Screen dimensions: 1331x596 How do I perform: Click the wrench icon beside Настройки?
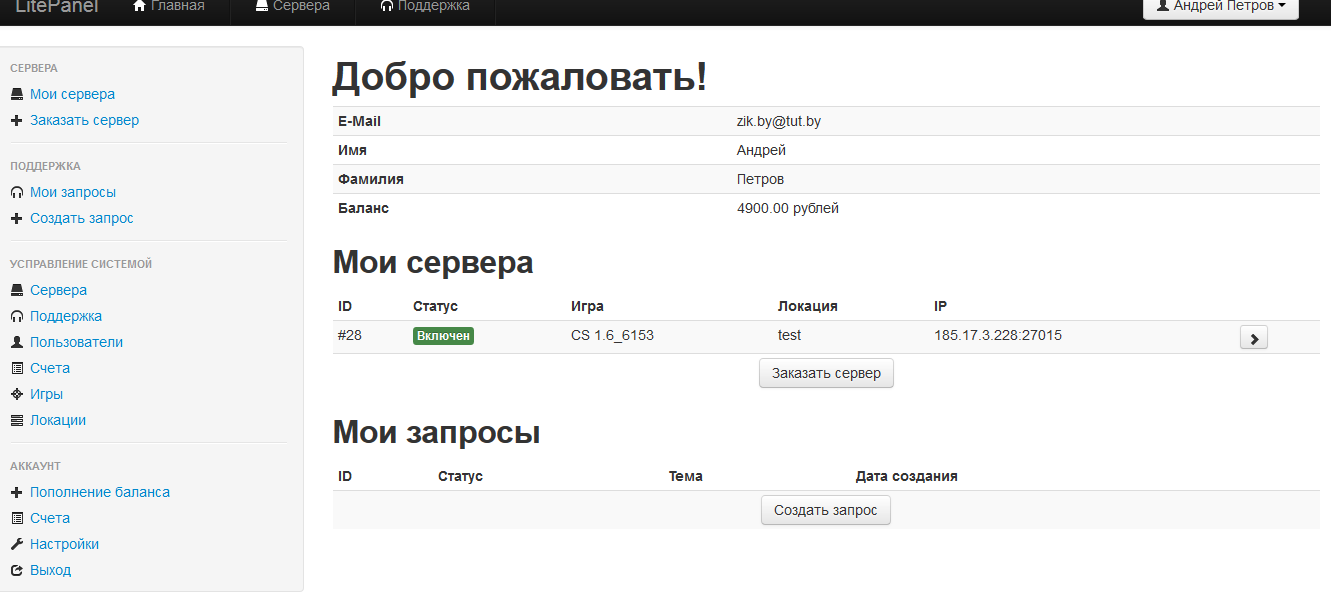(x=17, y=544)
